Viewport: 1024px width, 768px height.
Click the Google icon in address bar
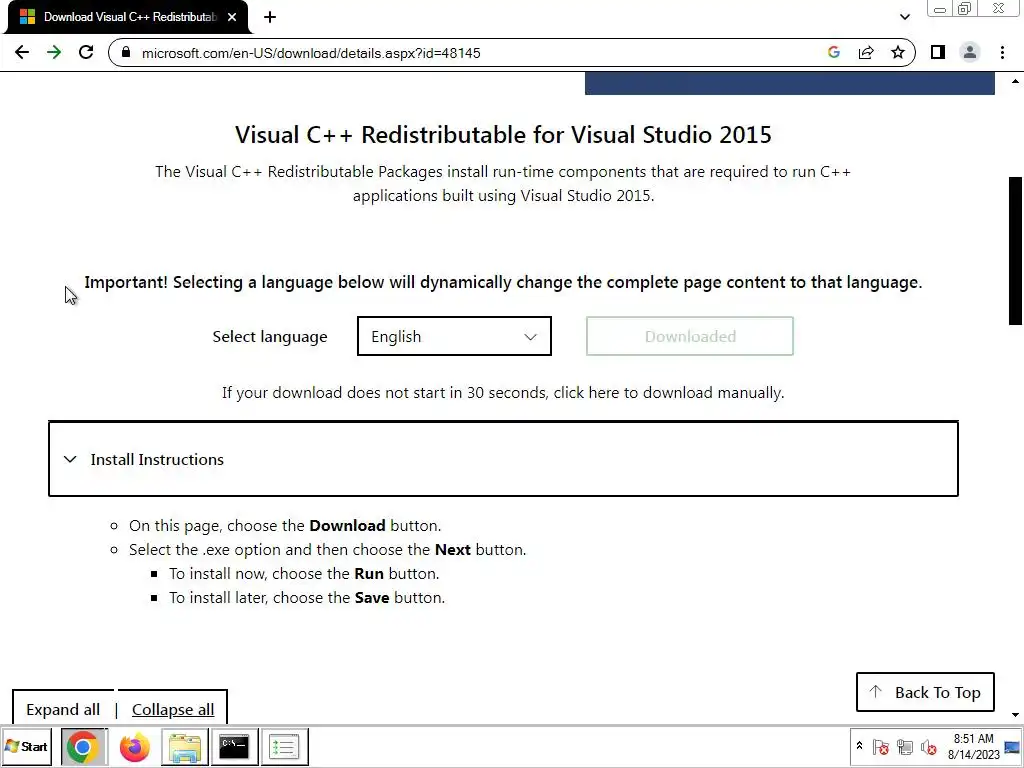[x=833, y=52]
